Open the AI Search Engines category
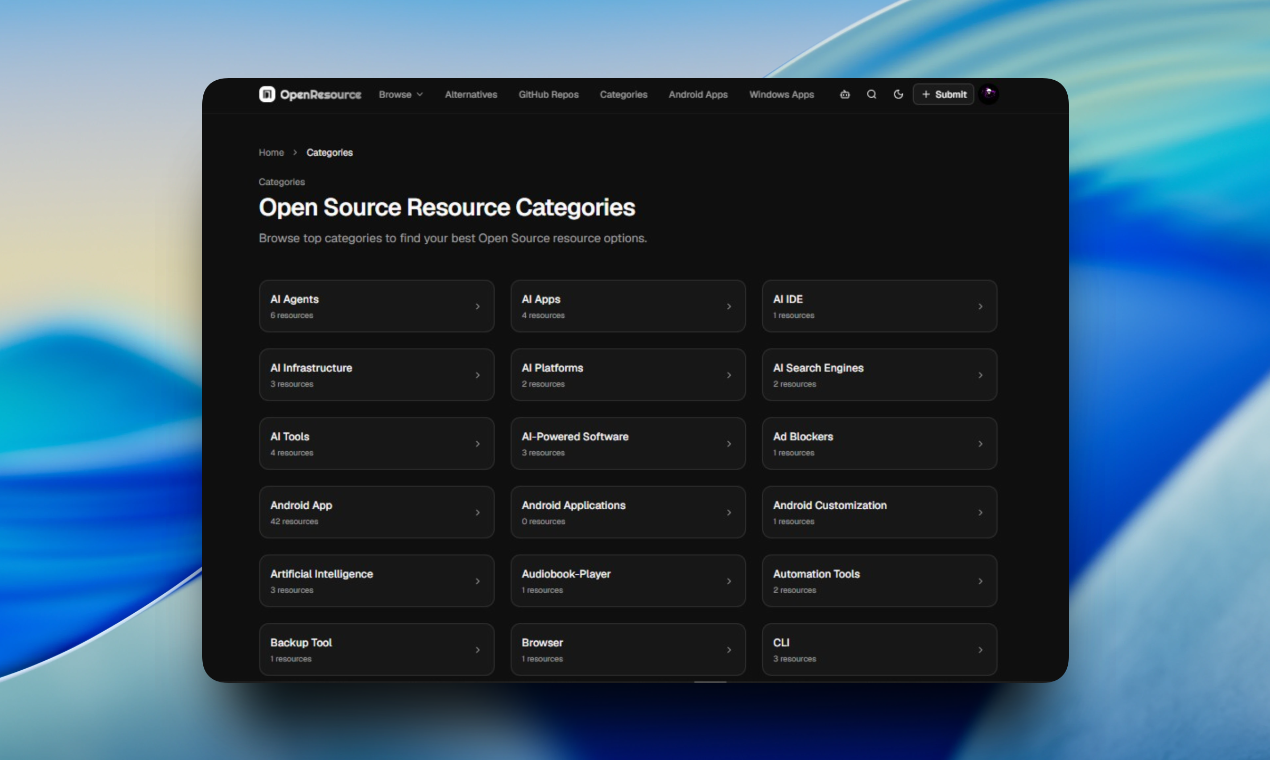 (x=878, y=375)
